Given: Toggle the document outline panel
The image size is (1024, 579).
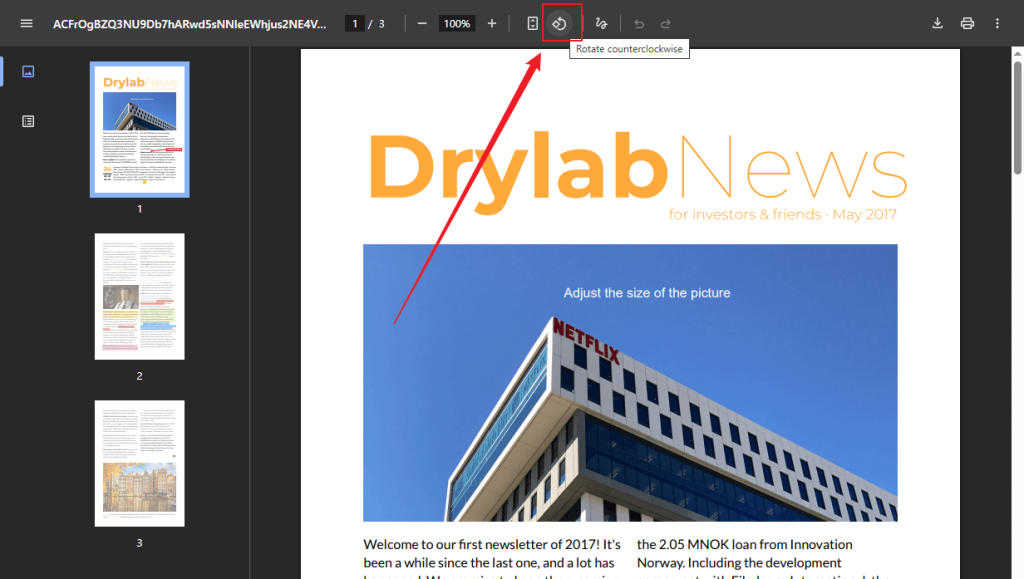Looking at the screenshot, I should (x=28, y=120).
